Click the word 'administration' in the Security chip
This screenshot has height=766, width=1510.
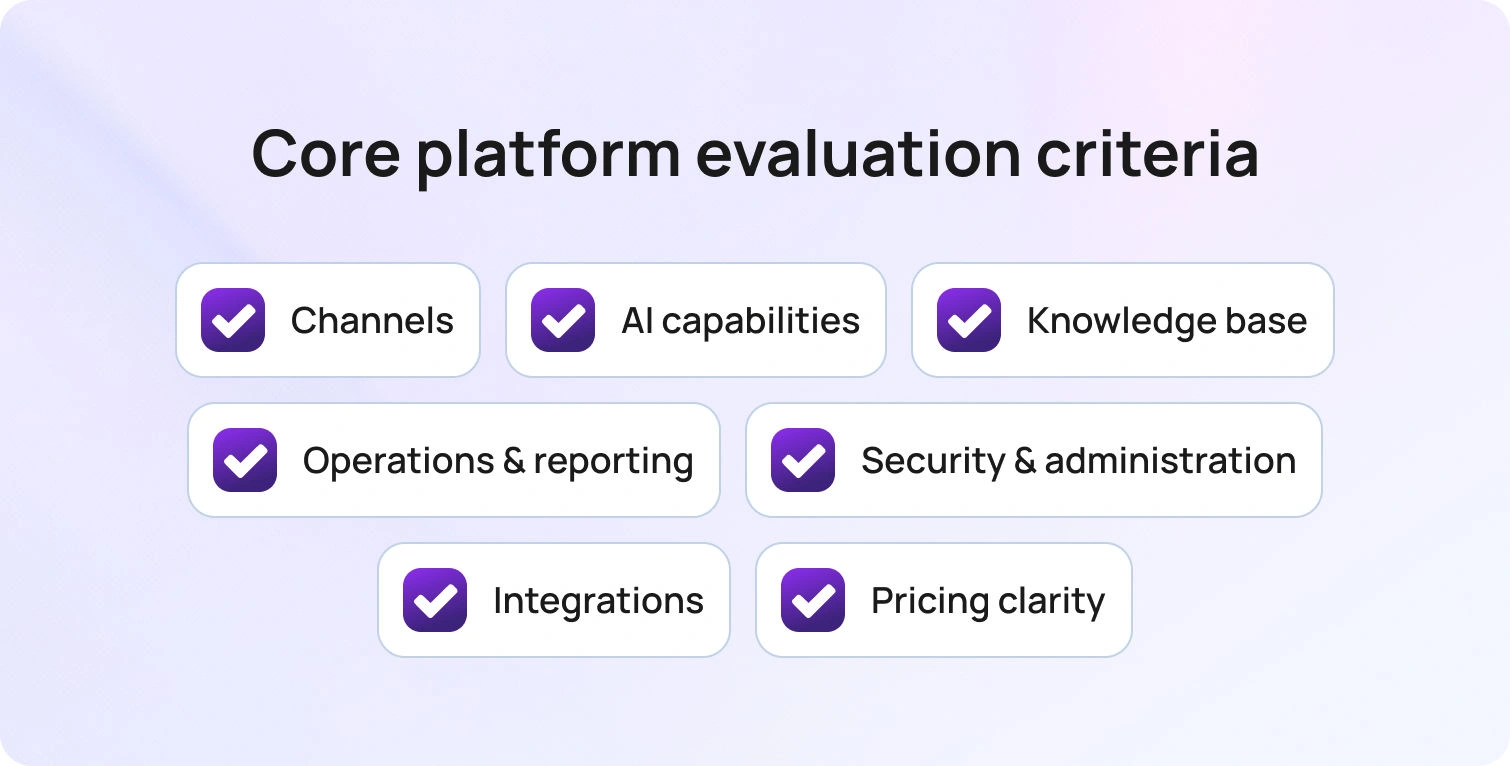(x=1170, y=461)
